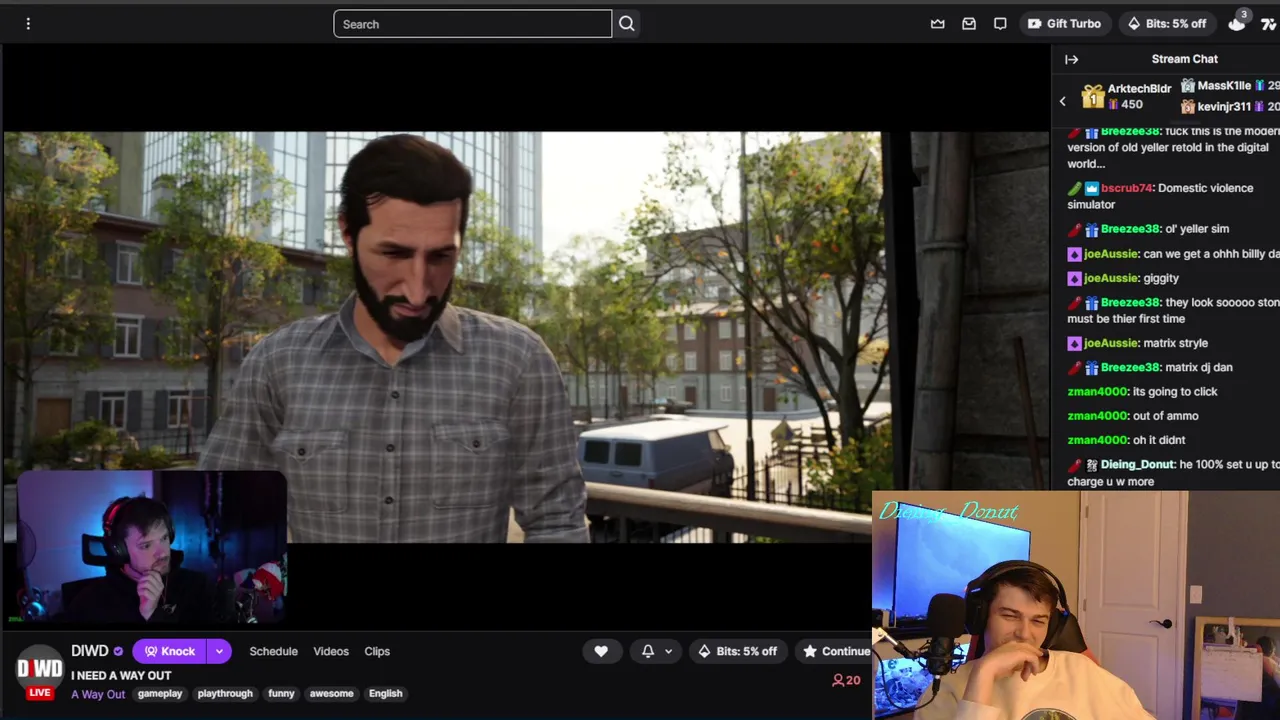Screen dimensions: 1280x720
Task: Click joeAussie's subscriber badge beside 'matrix stryle'
Action: [x=1074, y=343]
